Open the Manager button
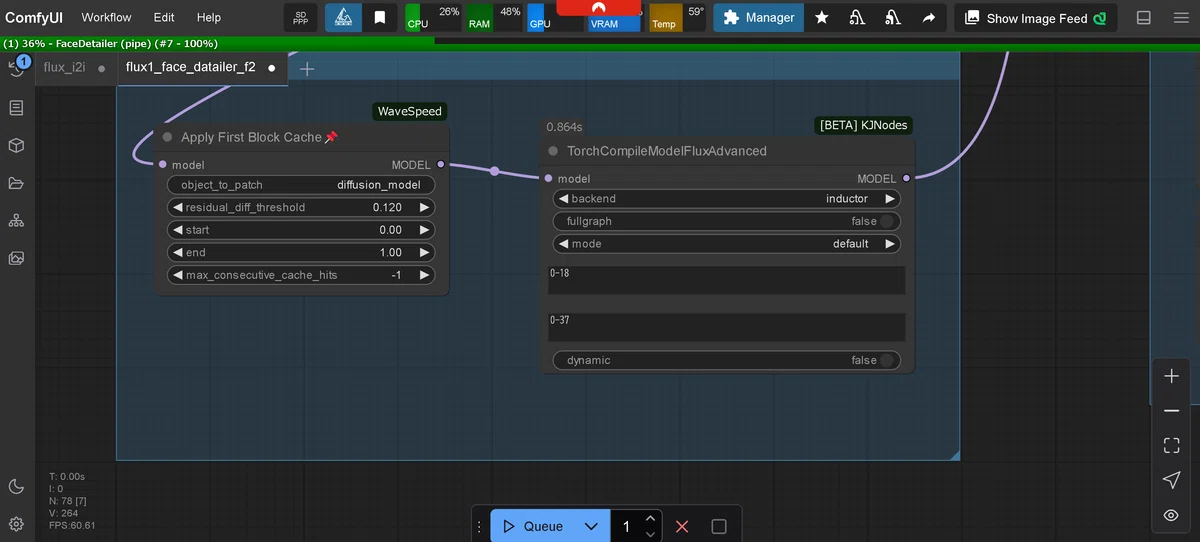The width and height of the screenshot is (1200, 542). (x=759, y=17)
